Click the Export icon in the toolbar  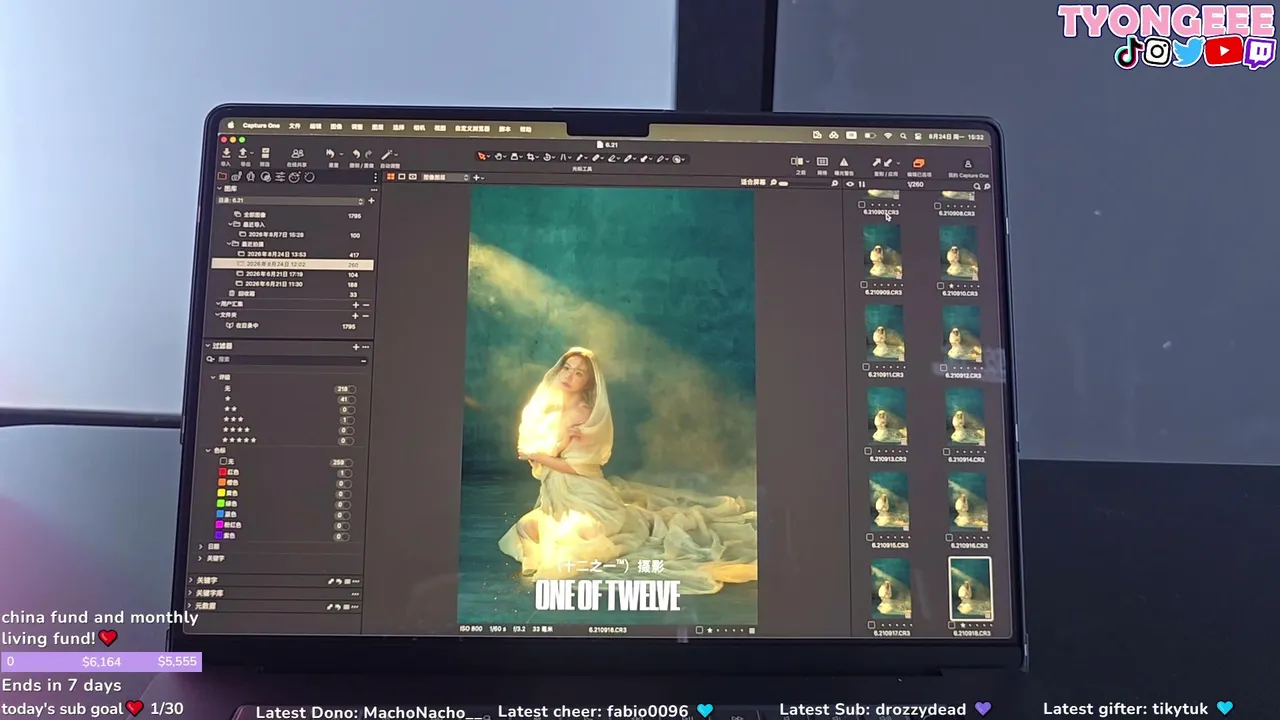pyautogui.click(x=243, y=153)
